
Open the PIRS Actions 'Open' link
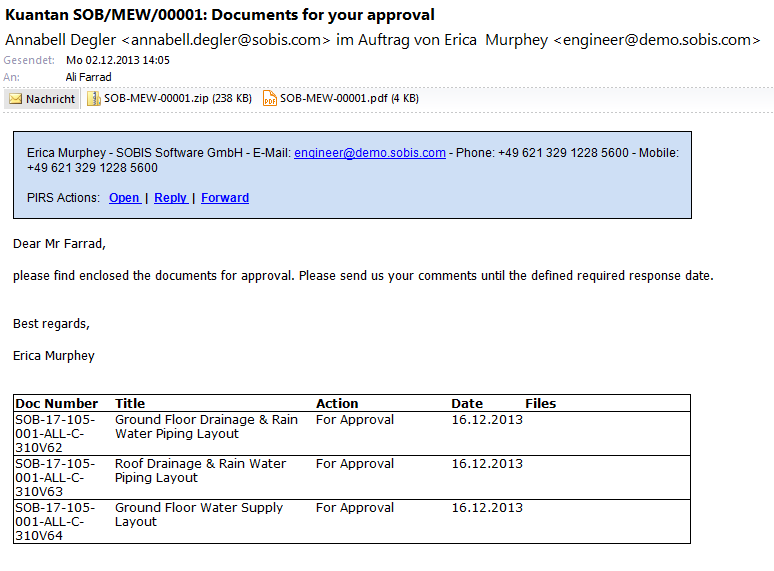point(124,198)
